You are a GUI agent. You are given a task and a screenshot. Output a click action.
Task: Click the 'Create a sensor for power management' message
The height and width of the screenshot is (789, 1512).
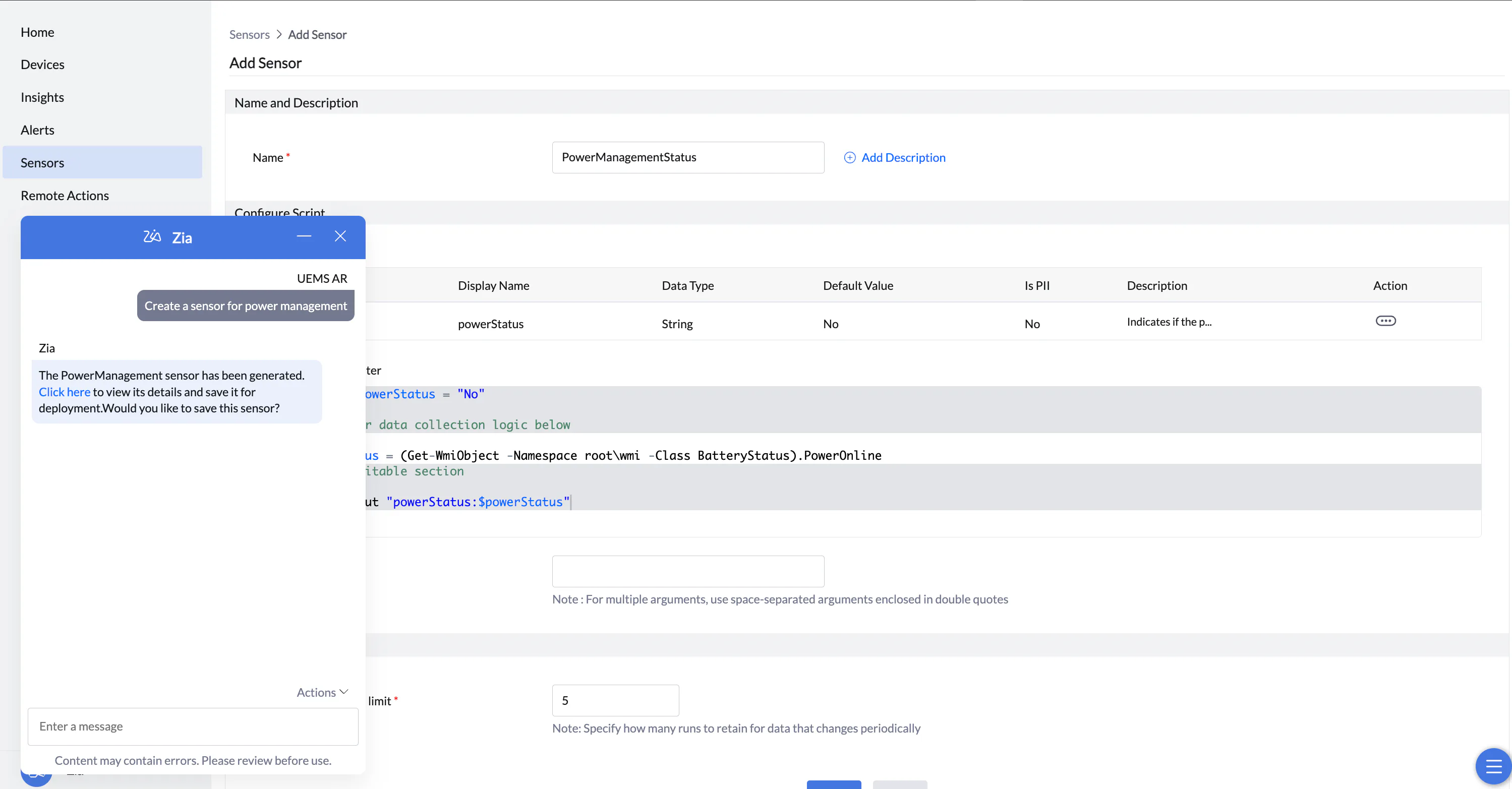(x=246, y=306)
